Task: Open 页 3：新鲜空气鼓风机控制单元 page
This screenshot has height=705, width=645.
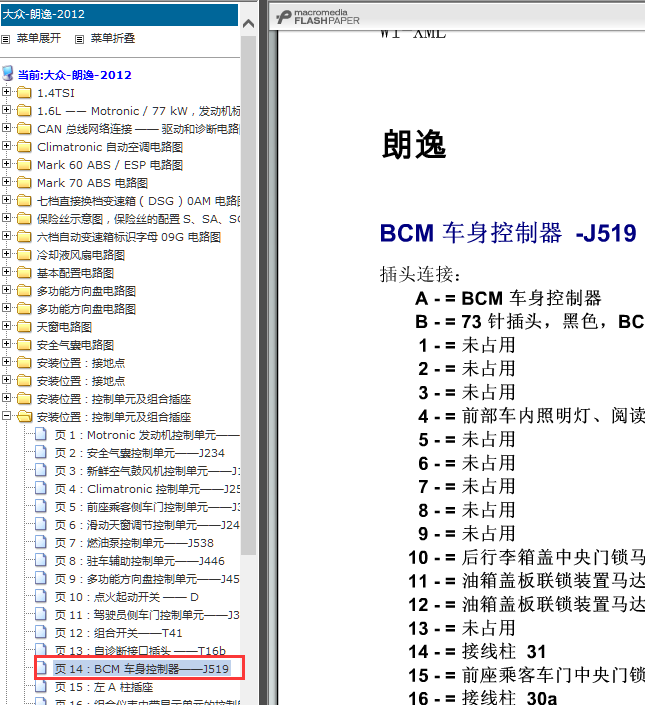Action: point(147,471)
